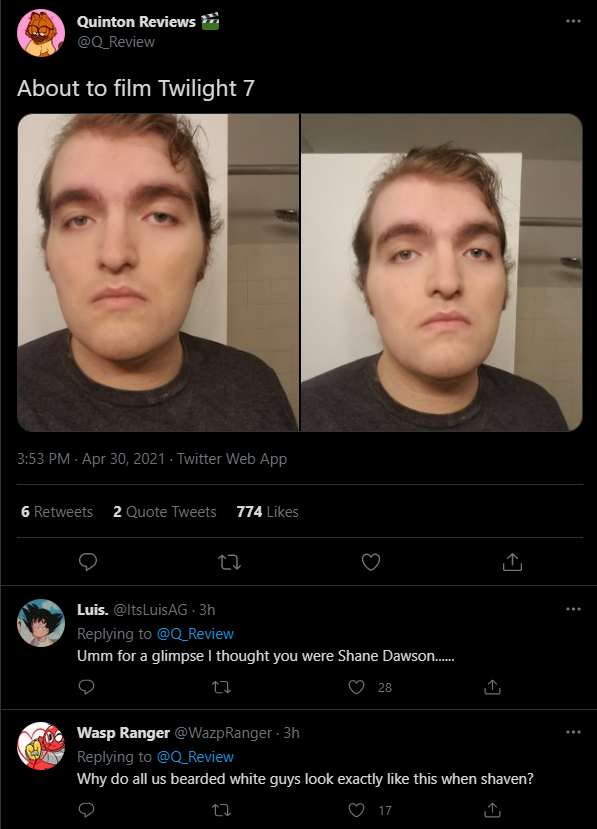View the 2 Quote Tweets

pyautogui.click(x=164, y=512)
